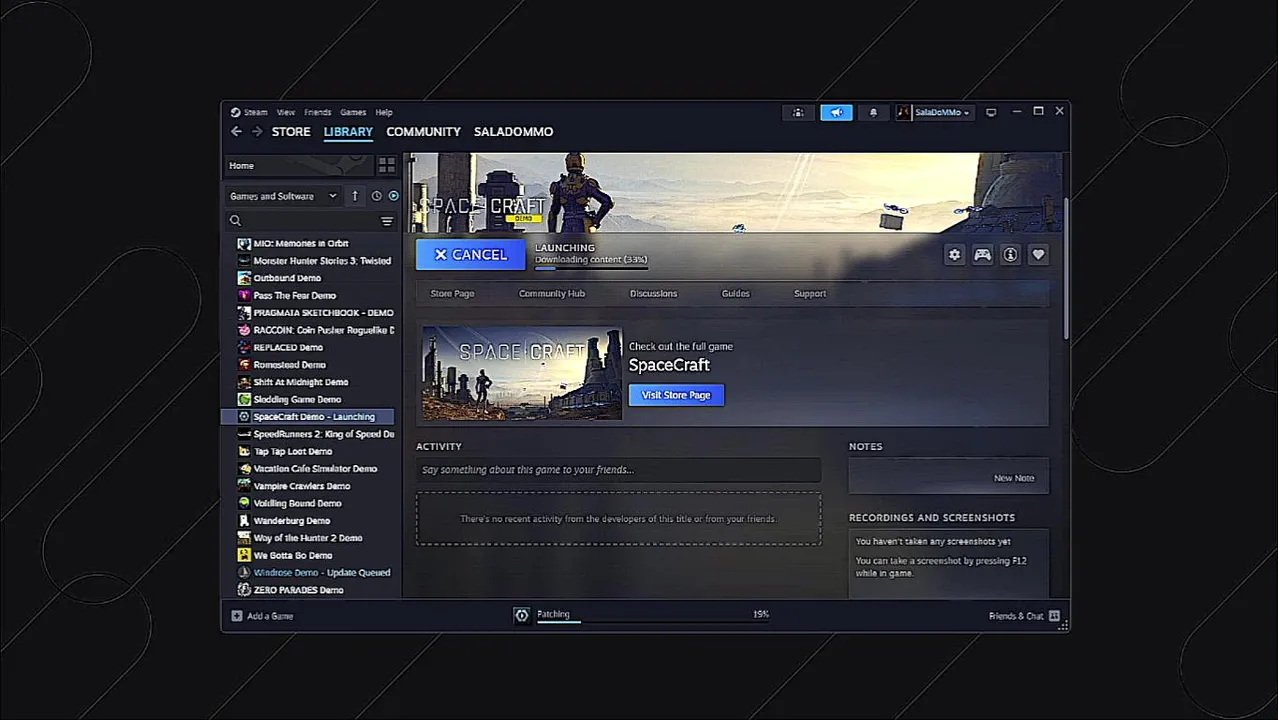
Task: Open game settings gear icon
Action: pyautogui.click(x=954, y=255)
